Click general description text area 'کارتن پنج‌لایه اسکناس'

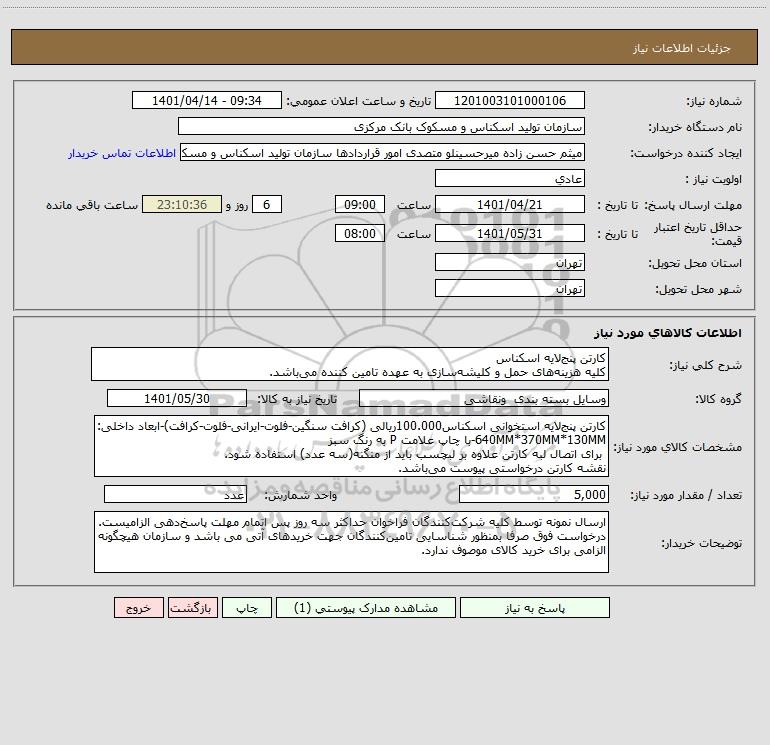350,364
